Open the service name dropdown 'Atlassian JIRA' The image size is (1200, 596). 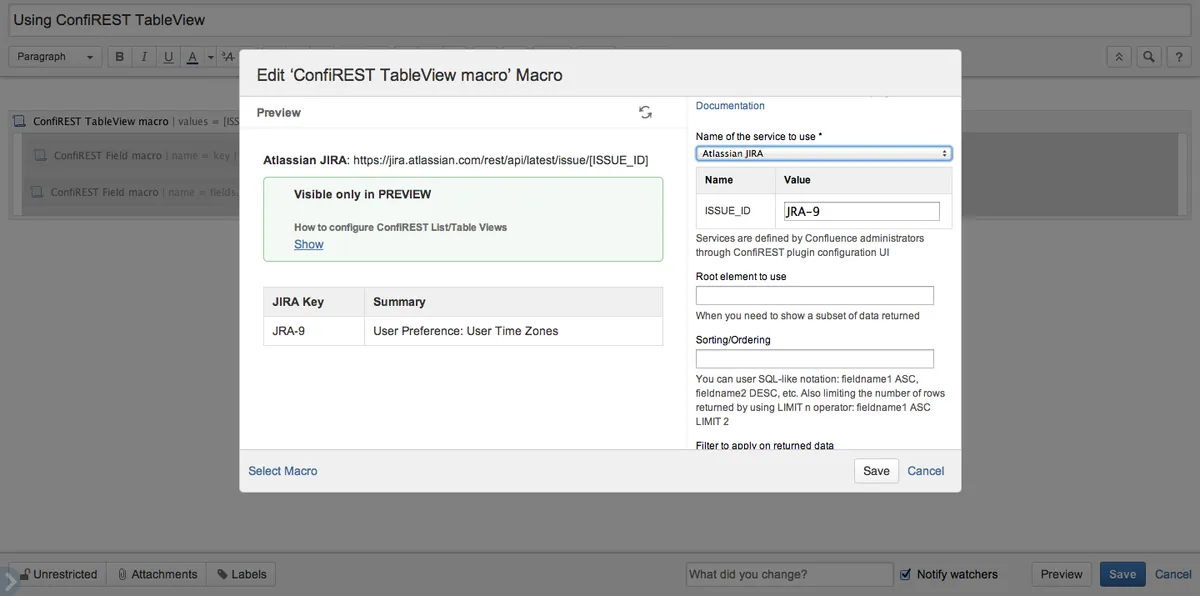tap(824, 154)
